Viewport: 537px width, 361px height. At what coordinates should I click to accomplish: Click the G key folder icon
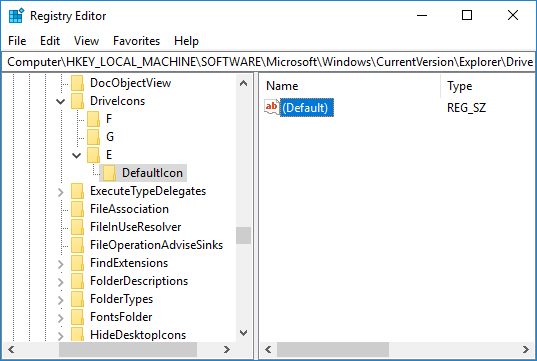click(93, 137)
